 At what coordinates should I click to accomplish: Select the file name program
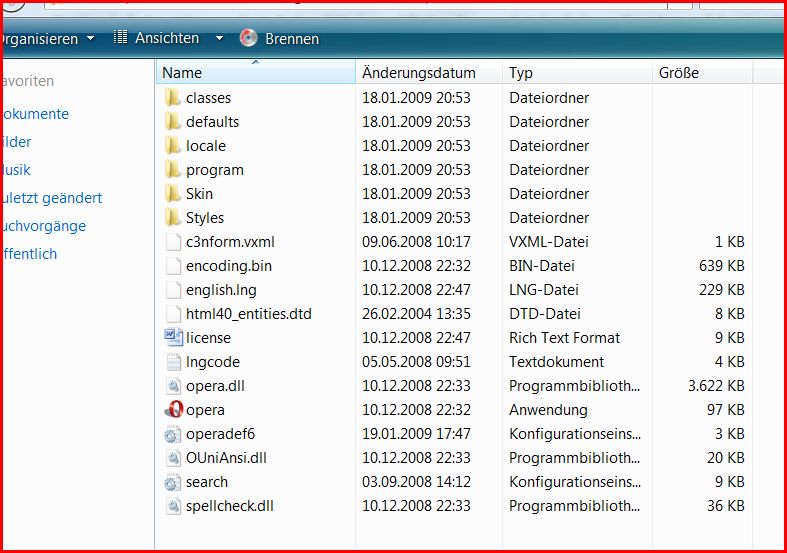[x=215, y=170]
